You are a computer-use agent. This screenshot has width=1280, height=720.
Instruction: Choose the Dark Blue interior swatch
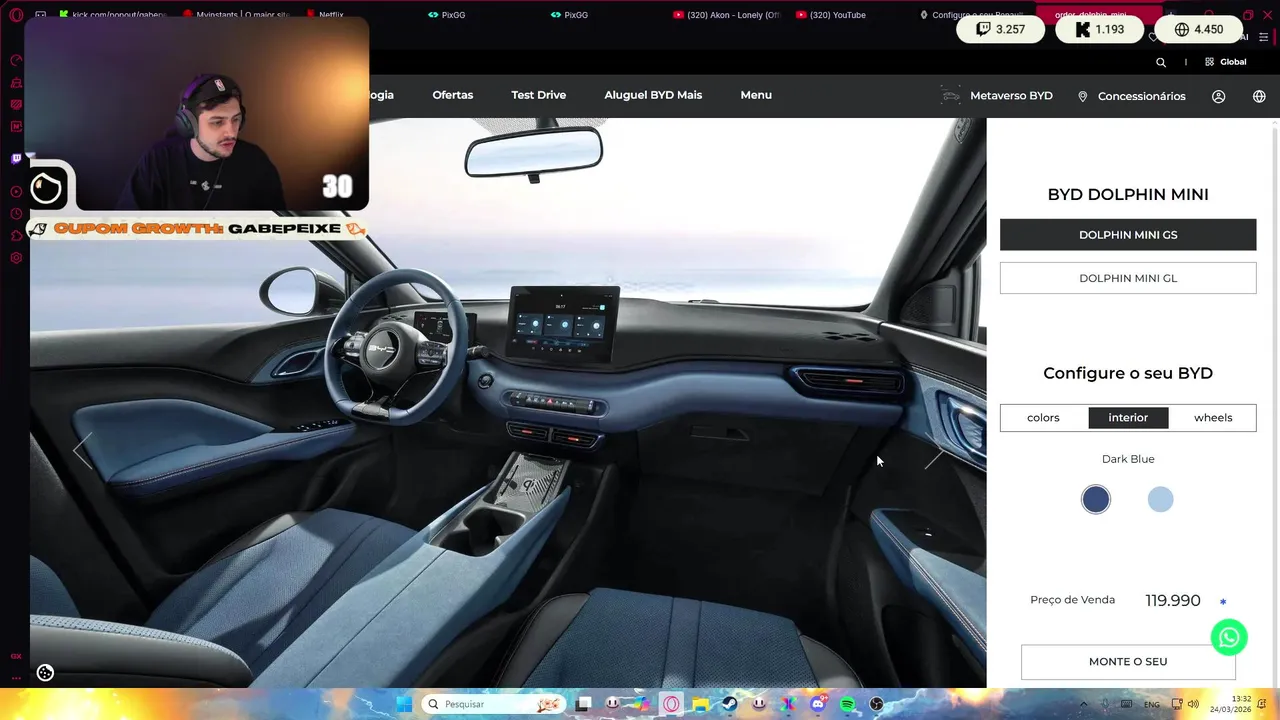click(x=1096, y=499)
